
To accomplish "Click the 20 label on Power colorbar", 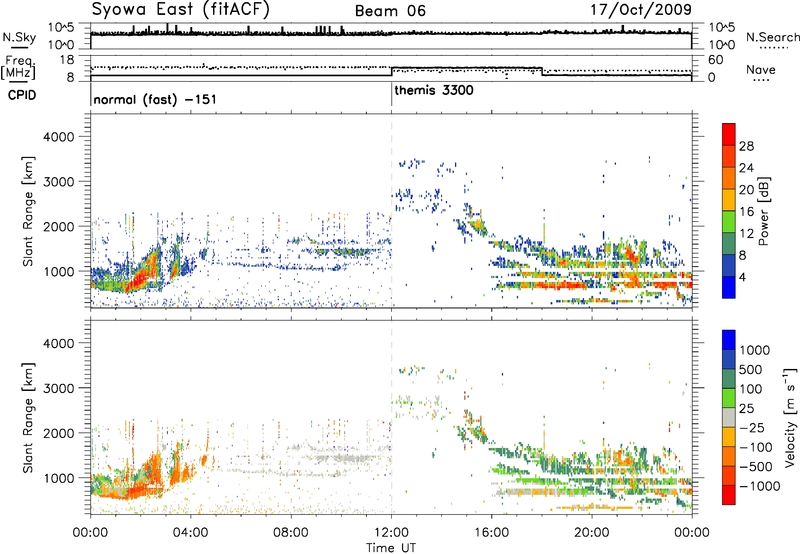I will (x=746, y=190).
